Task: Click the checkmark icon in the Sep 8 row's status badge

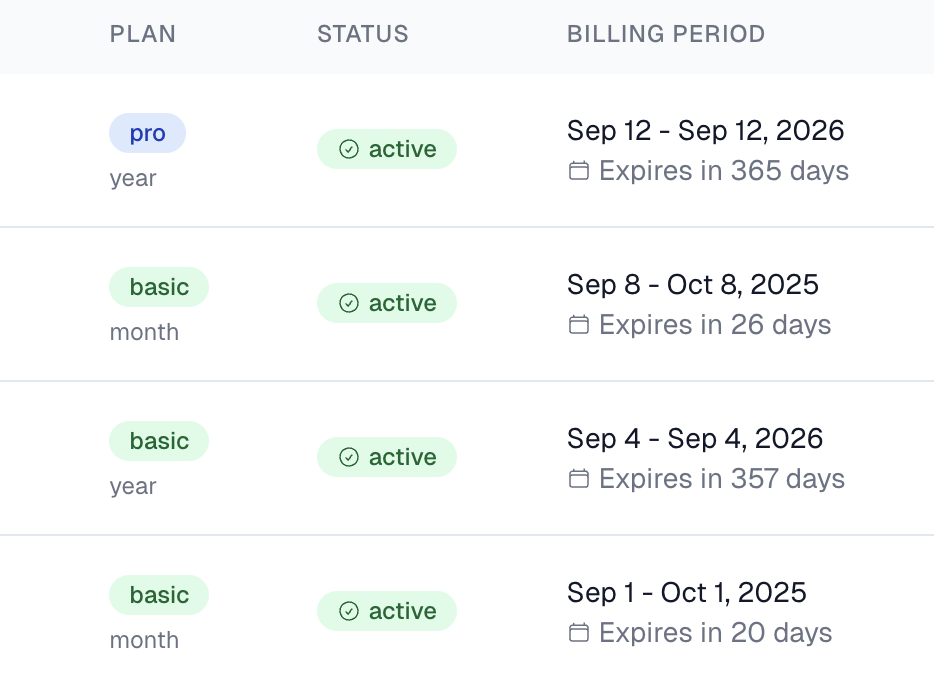Action: [349, 303]
